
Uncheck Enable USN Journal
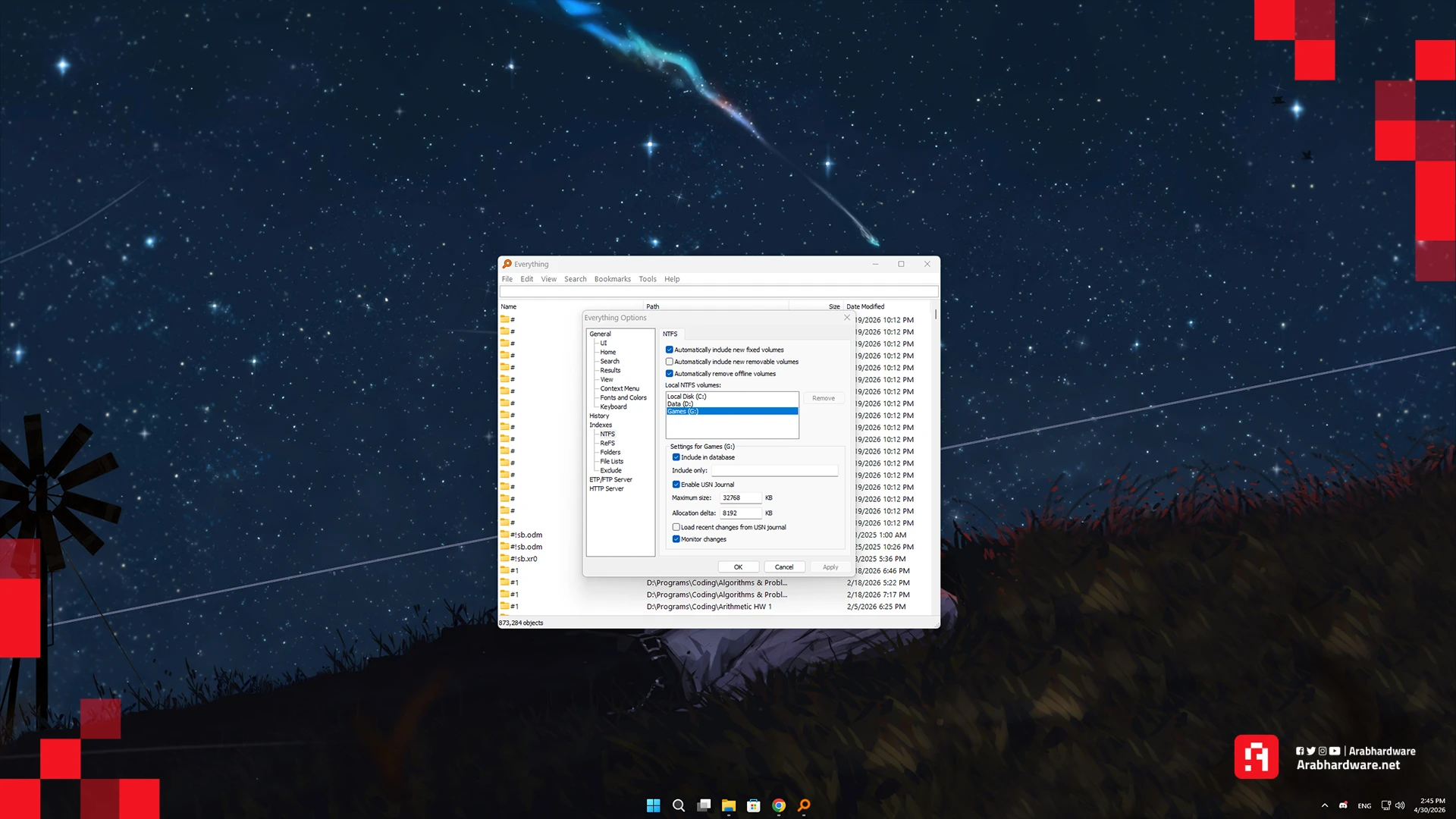(676, 485)
